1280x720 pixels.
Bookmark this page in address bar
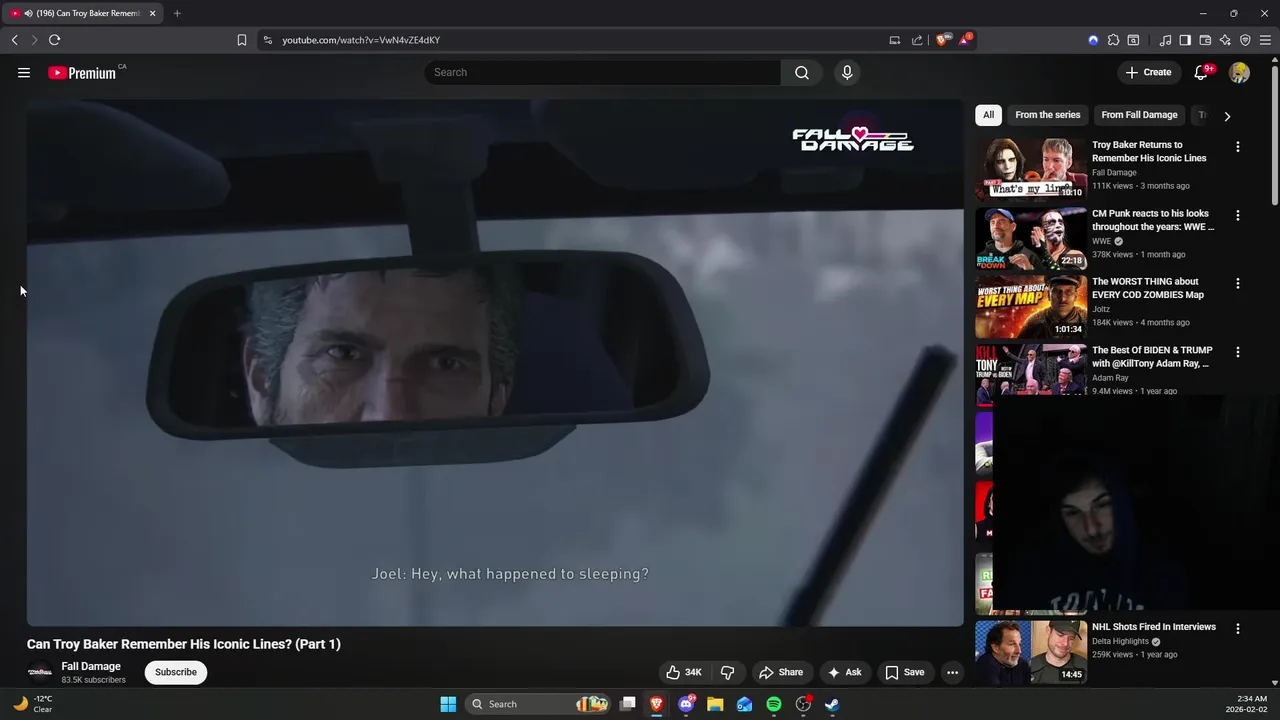click(241, 40)
